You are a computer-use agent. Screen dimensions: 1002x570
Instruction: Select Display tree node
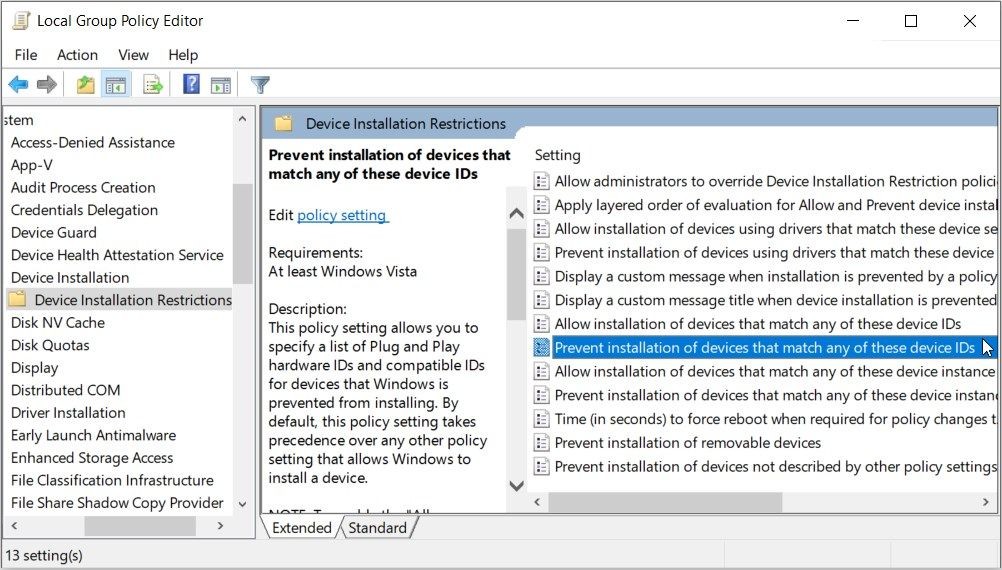(x=35, y=368)
